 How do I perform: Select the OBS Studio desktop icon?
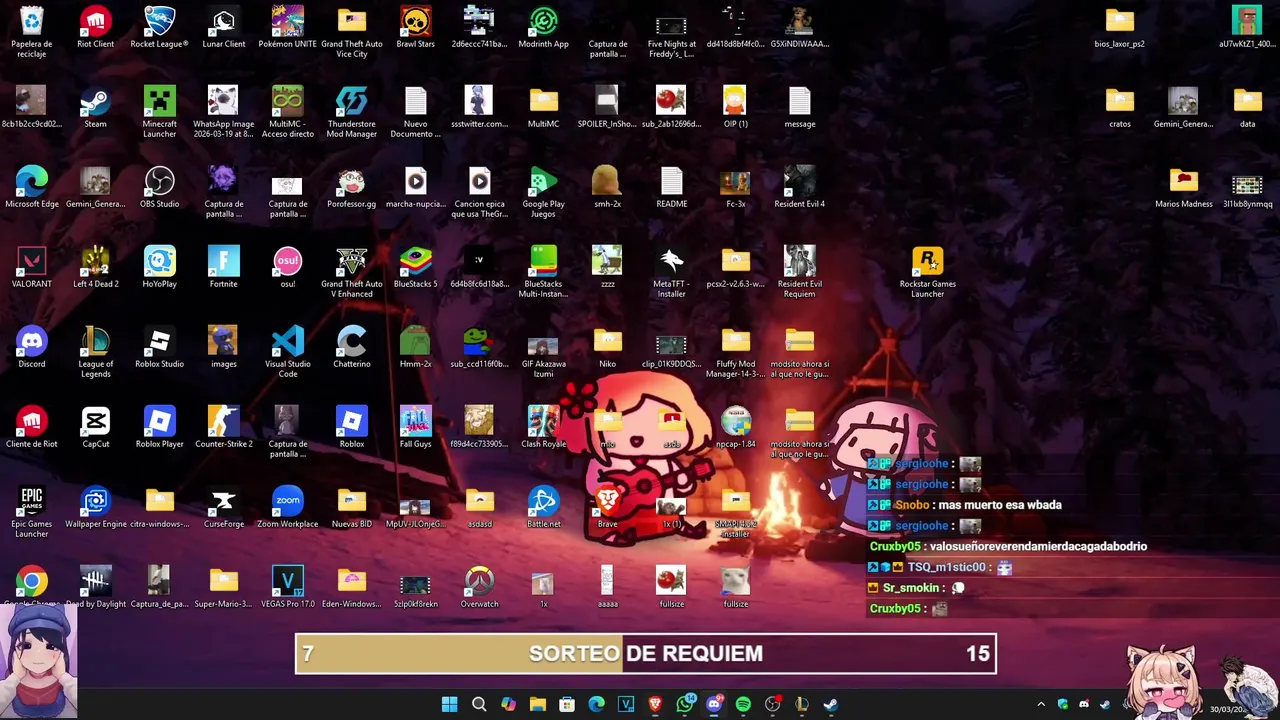point(159,188)
